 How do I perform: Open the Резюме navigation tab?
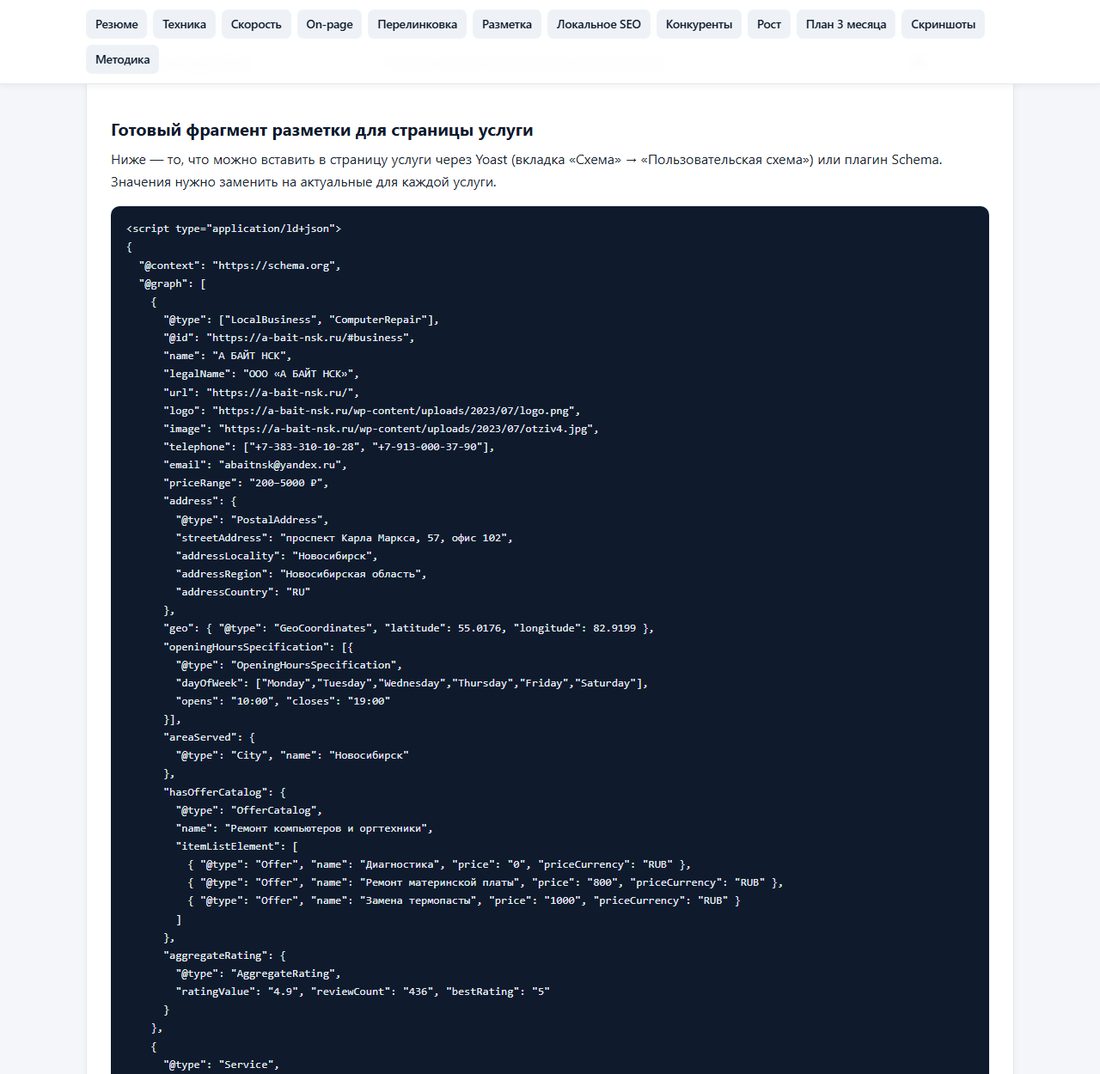[116, 25]
